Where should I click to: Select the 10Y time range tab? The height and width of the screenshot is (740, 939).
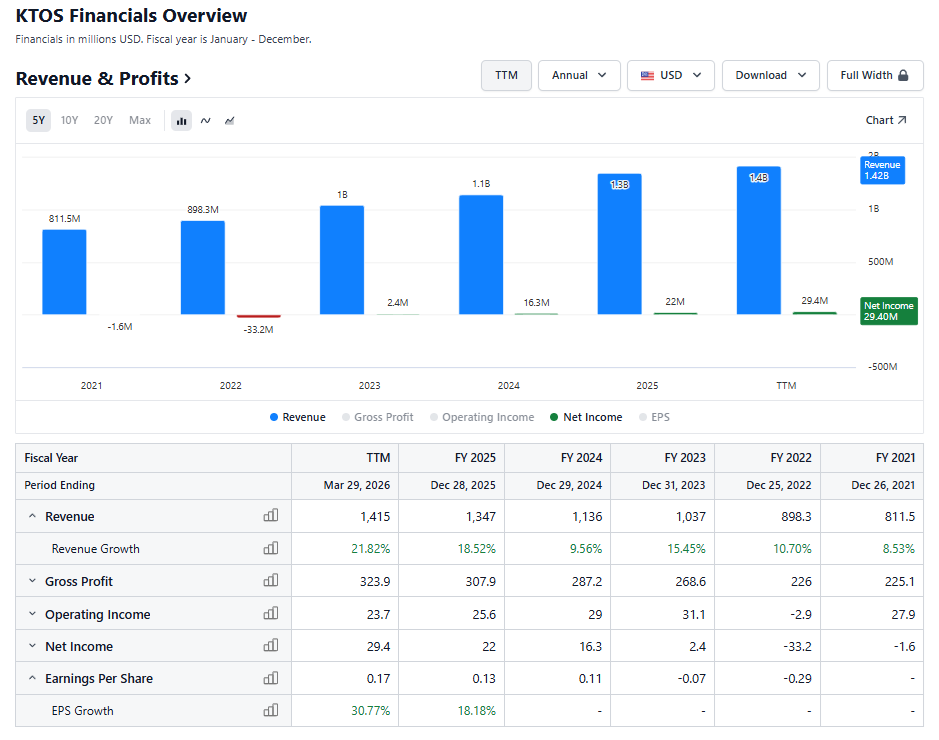click(x=69, y=120)
